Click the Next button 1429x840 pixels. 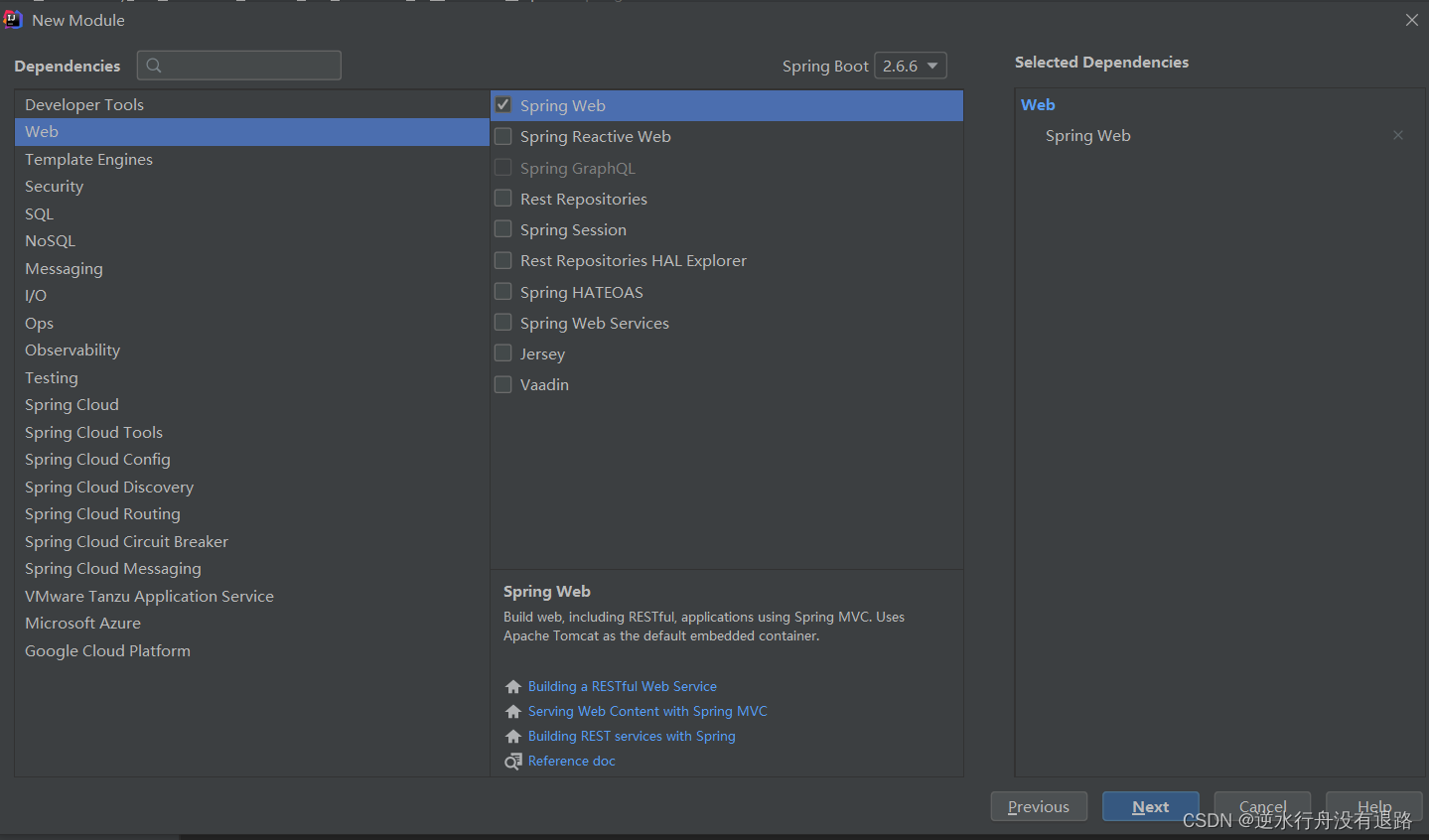pos(1151,806)
